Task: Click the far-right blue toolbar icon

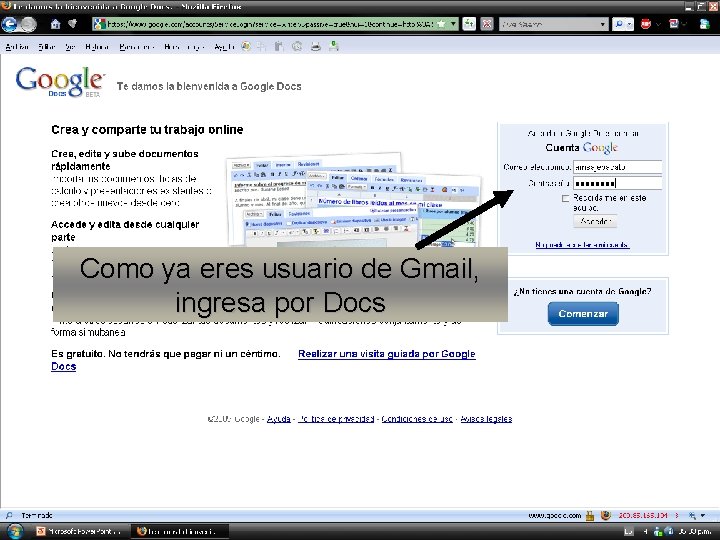Action: [x=704, y=24]
